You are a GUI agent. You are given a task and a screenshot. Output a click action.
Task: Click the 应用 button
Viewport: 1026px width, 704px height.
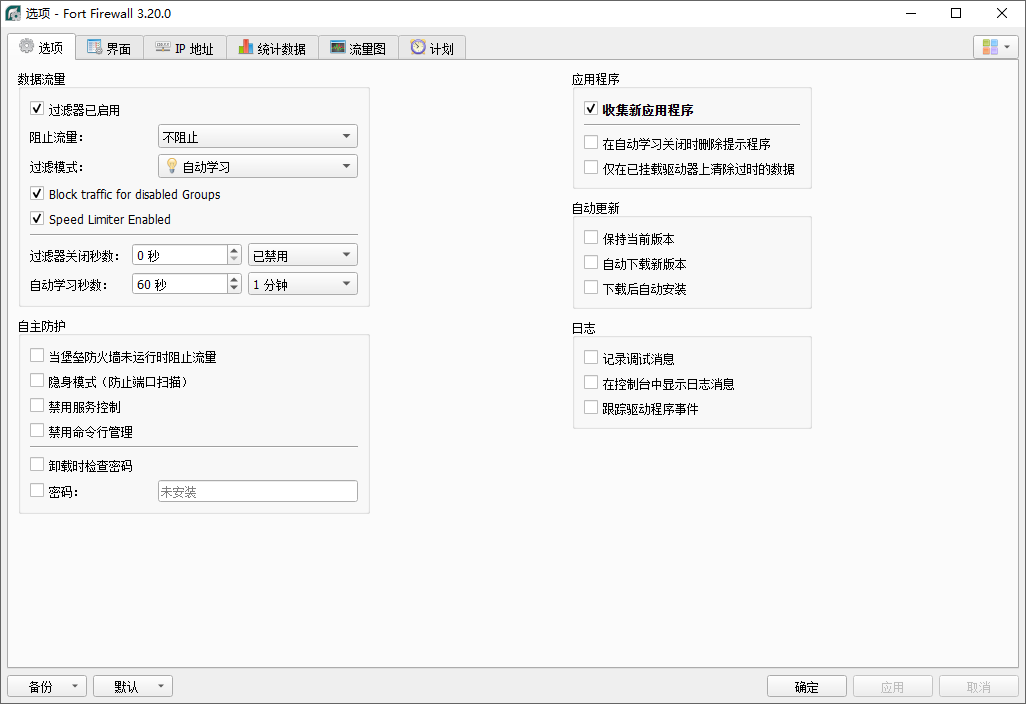pos(893,686)
